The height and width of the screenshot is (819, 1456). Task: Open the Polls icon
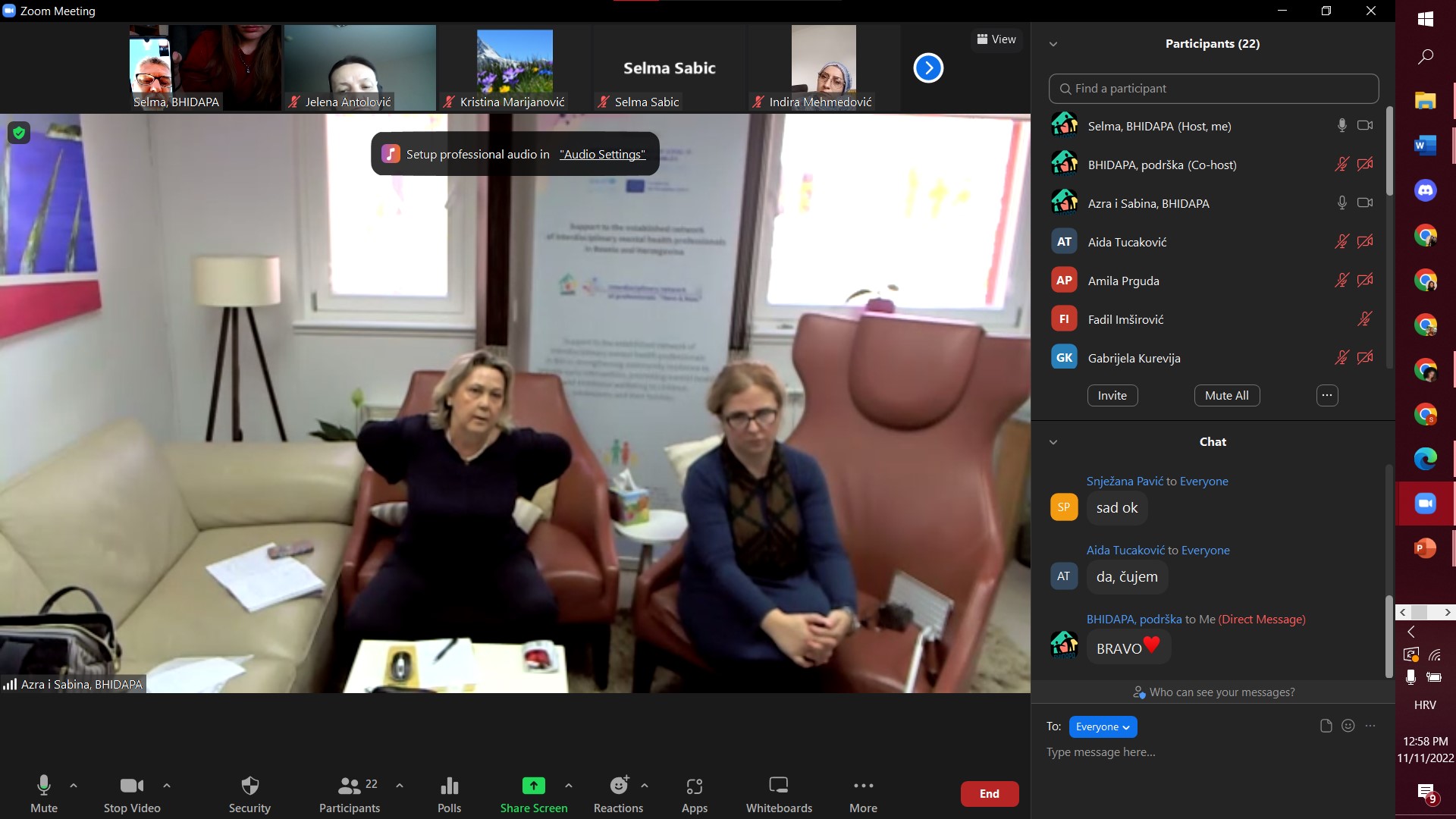point(449,786)
